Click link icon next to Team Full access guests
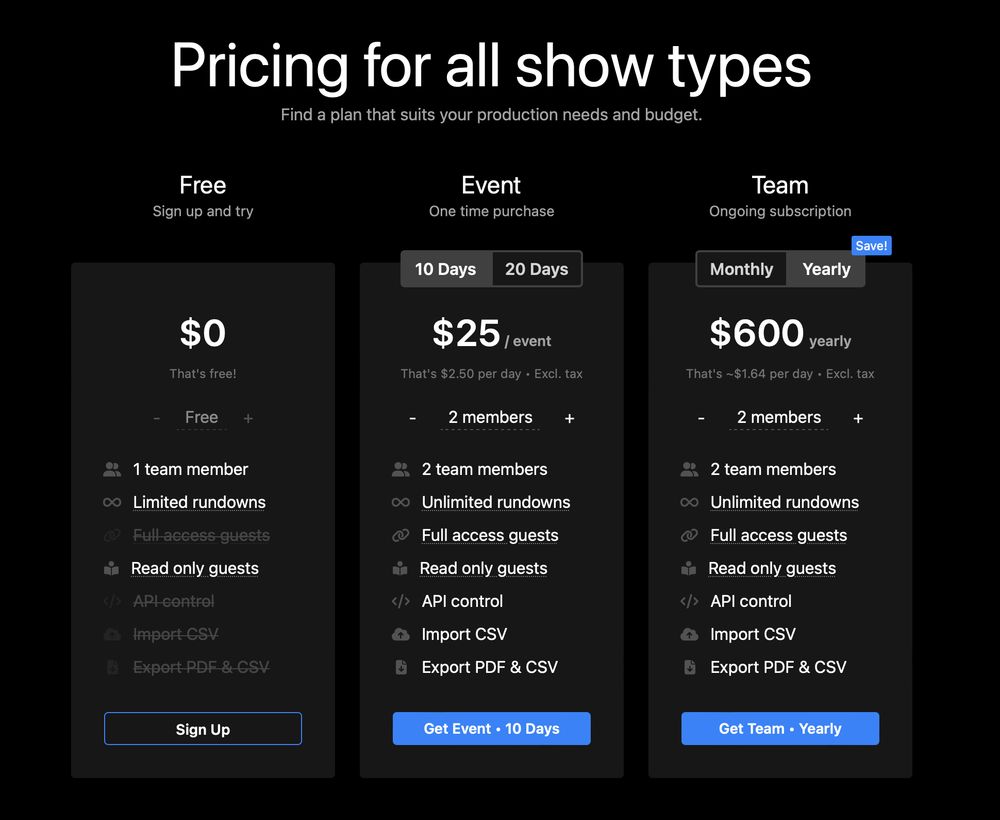The image size is (1000, 820). tap(689, 536)
